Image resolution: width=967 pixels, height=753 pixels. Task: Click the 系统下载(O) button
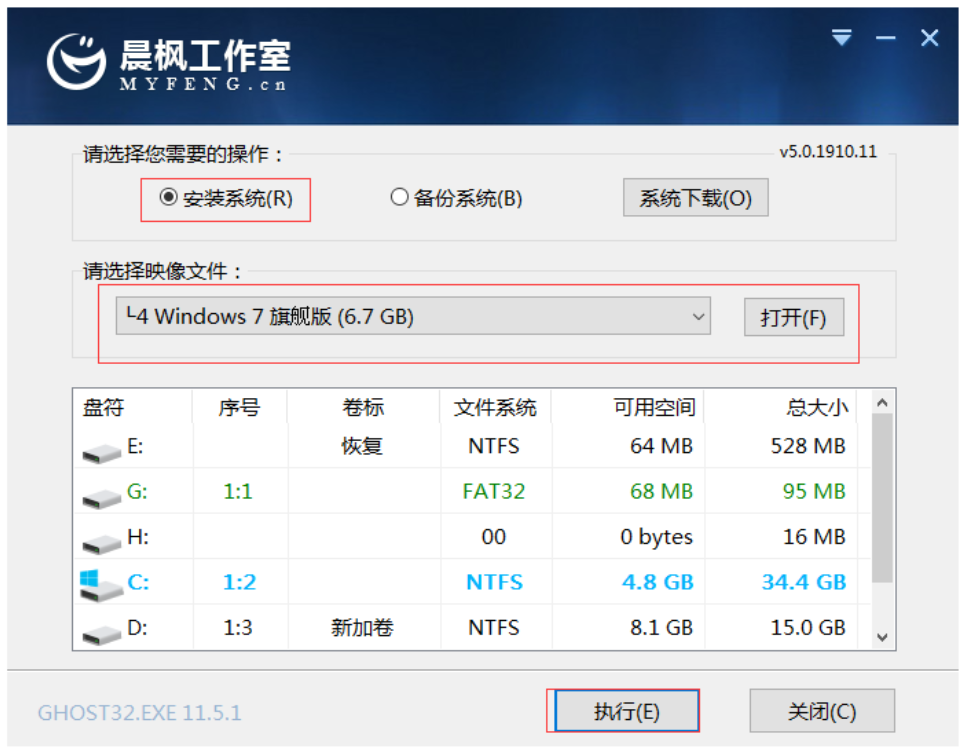pyautogui.click(x=696, y=198)
